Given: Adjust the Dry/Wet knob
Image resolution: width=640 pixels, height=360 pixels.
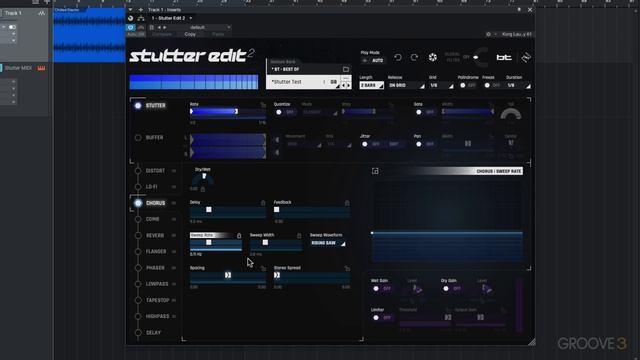Looking at the screenshot, I should pos(203,178).
